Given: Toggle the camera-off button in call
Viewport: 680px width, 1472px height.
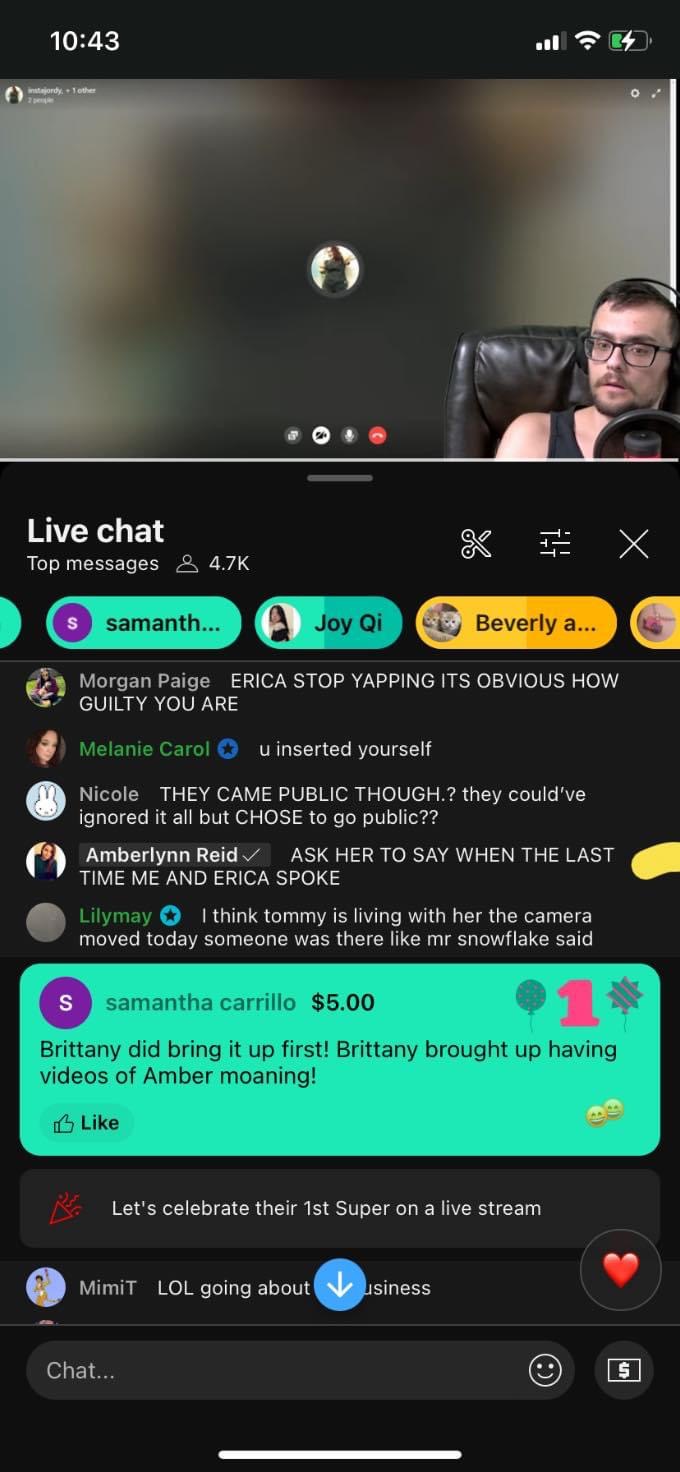Looking at the screenshot, I should pos(321,435).
